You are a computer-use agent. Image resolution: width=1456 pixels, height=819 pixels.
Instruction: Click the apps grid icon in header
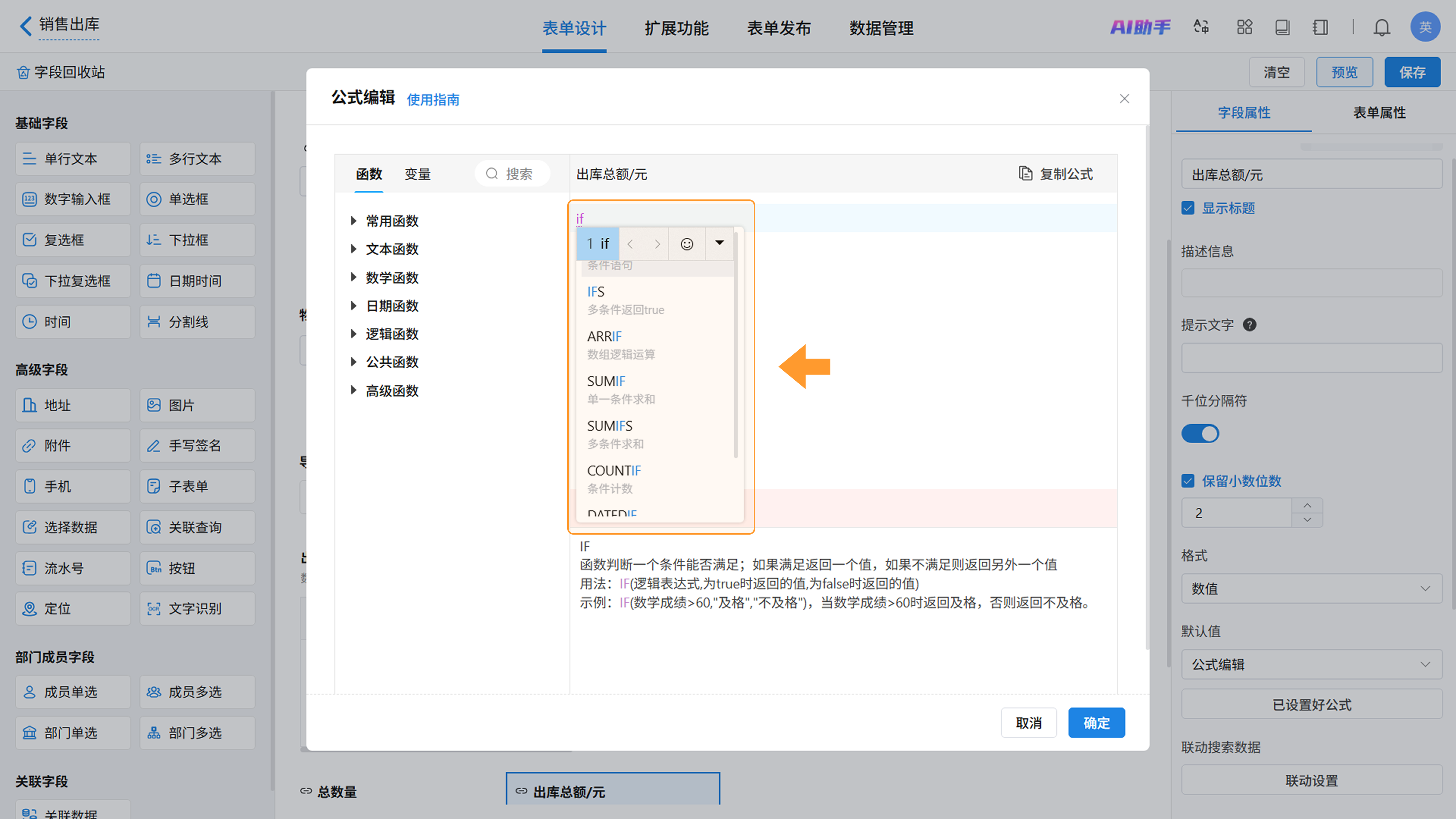click(x=1244, y=27)
